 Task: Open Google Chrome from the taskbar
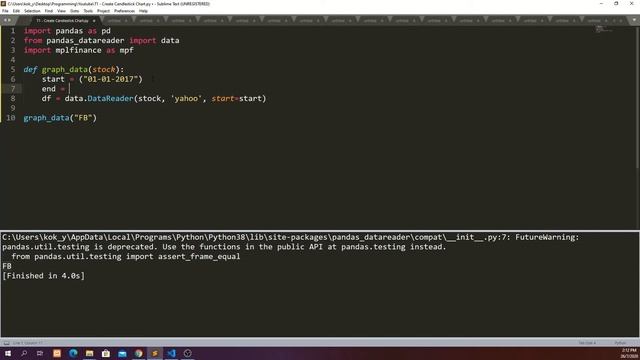pyautogui.click(x=138, y=353)
